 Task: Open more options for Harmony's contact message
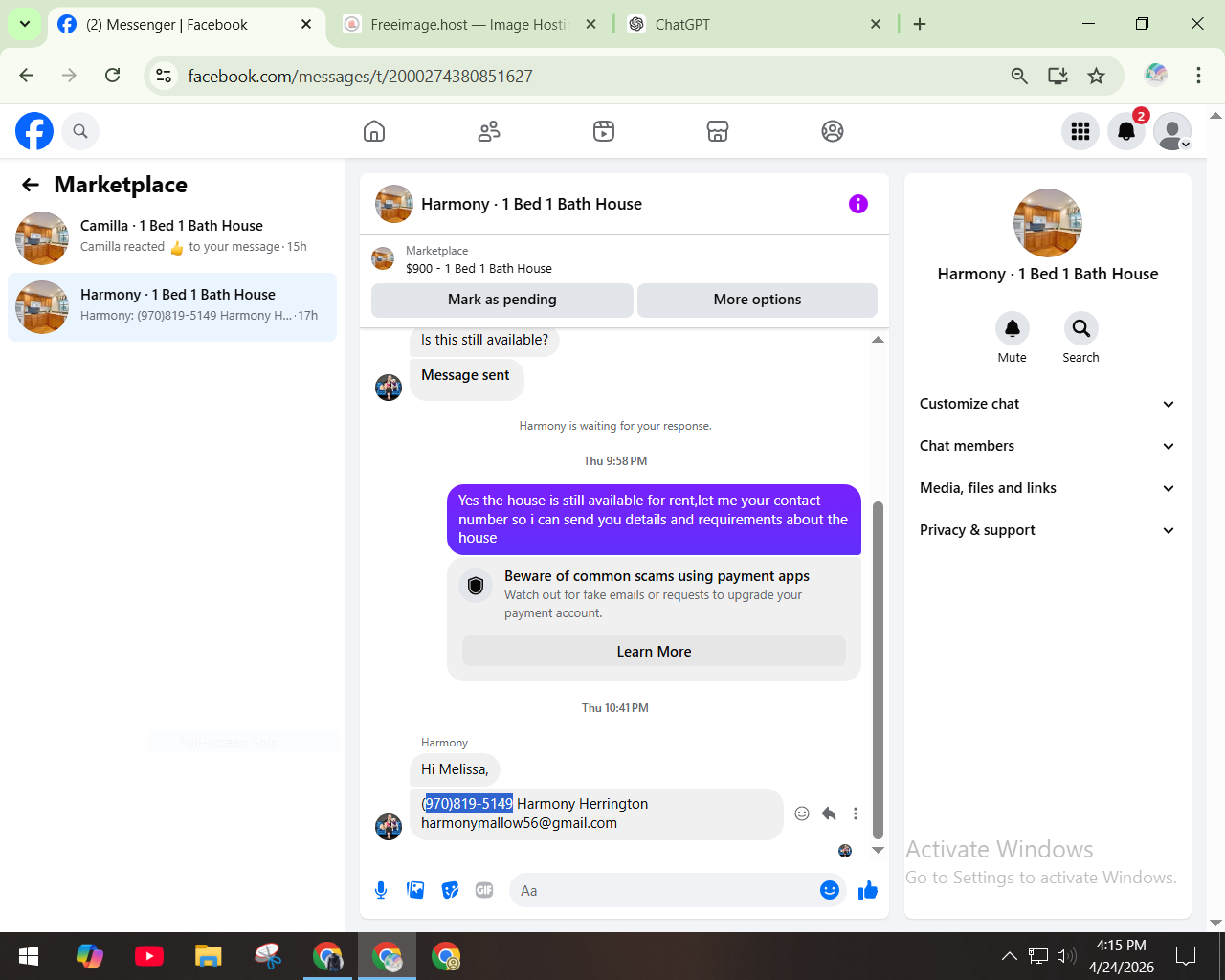coord(856,813)
